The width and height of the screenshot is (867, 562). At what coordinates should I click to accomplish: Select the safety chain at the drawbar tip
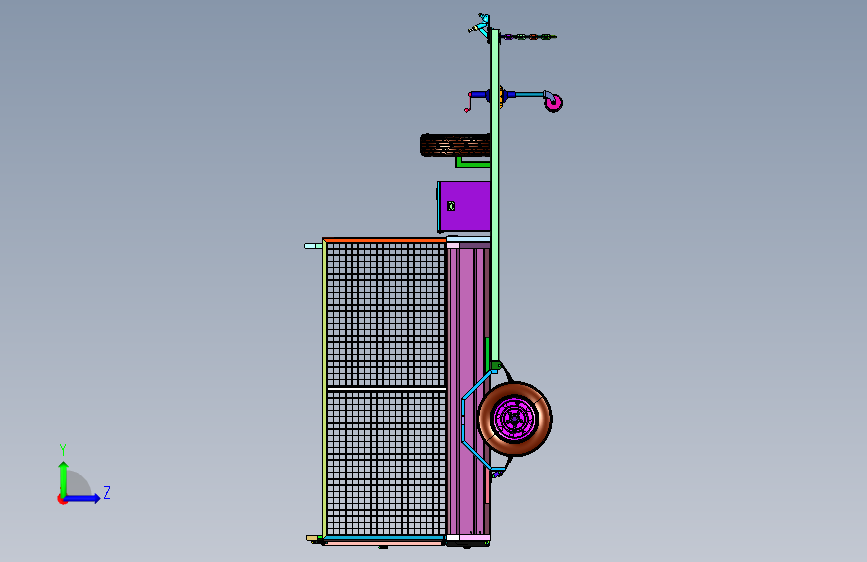coord(529,37)
